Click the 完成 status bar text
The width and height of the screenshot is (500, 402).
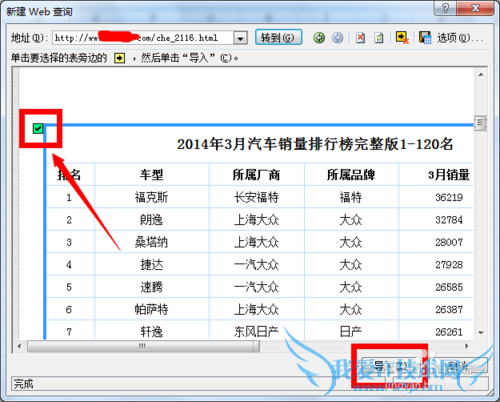[x=23, y=384]
